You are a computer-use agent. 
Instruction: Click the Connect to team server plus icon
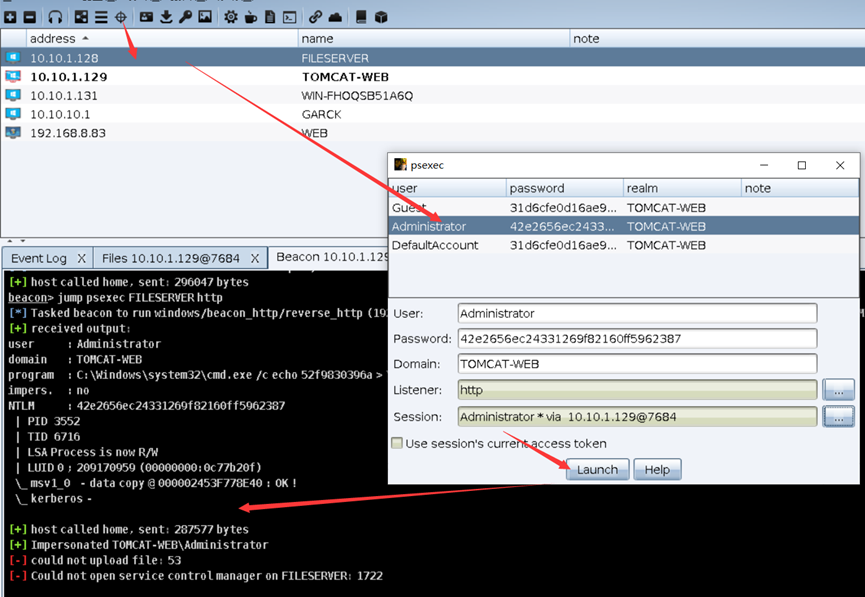[10, 17]
